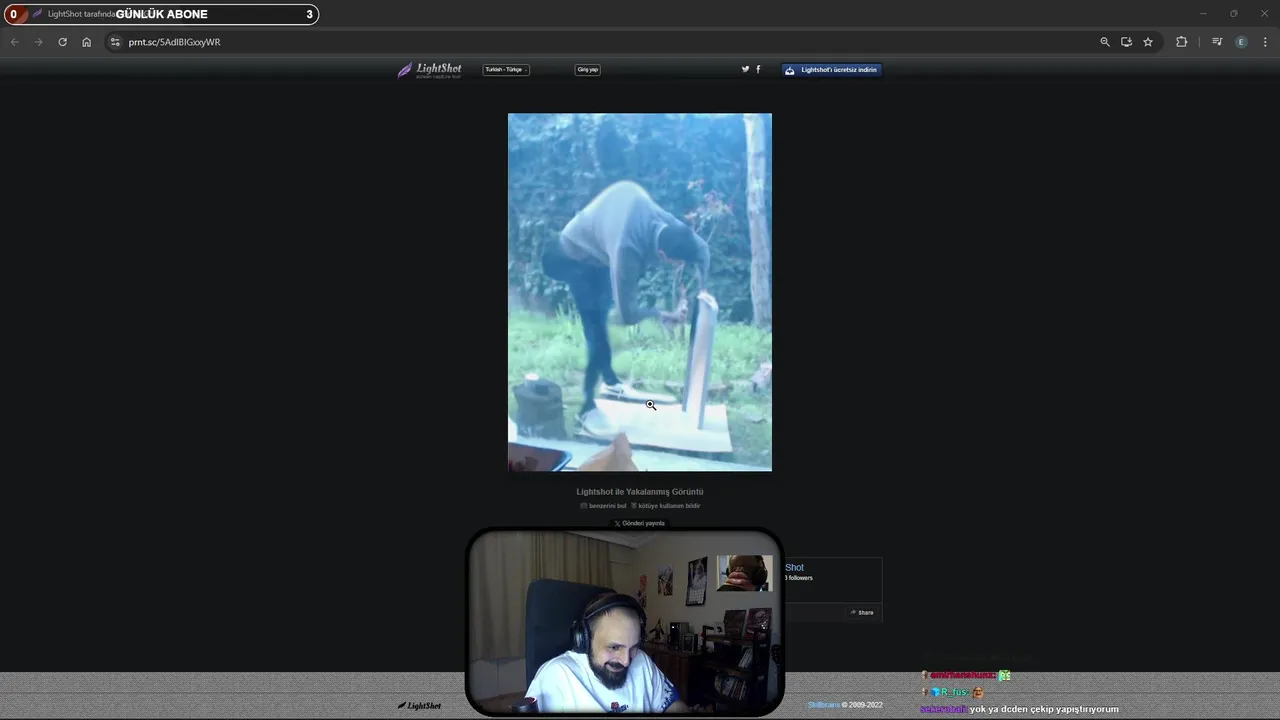Viewport: 1280px width, 720px height.
Task: Click the kötüye kullanım bildir link
Action: pos(666,506)
